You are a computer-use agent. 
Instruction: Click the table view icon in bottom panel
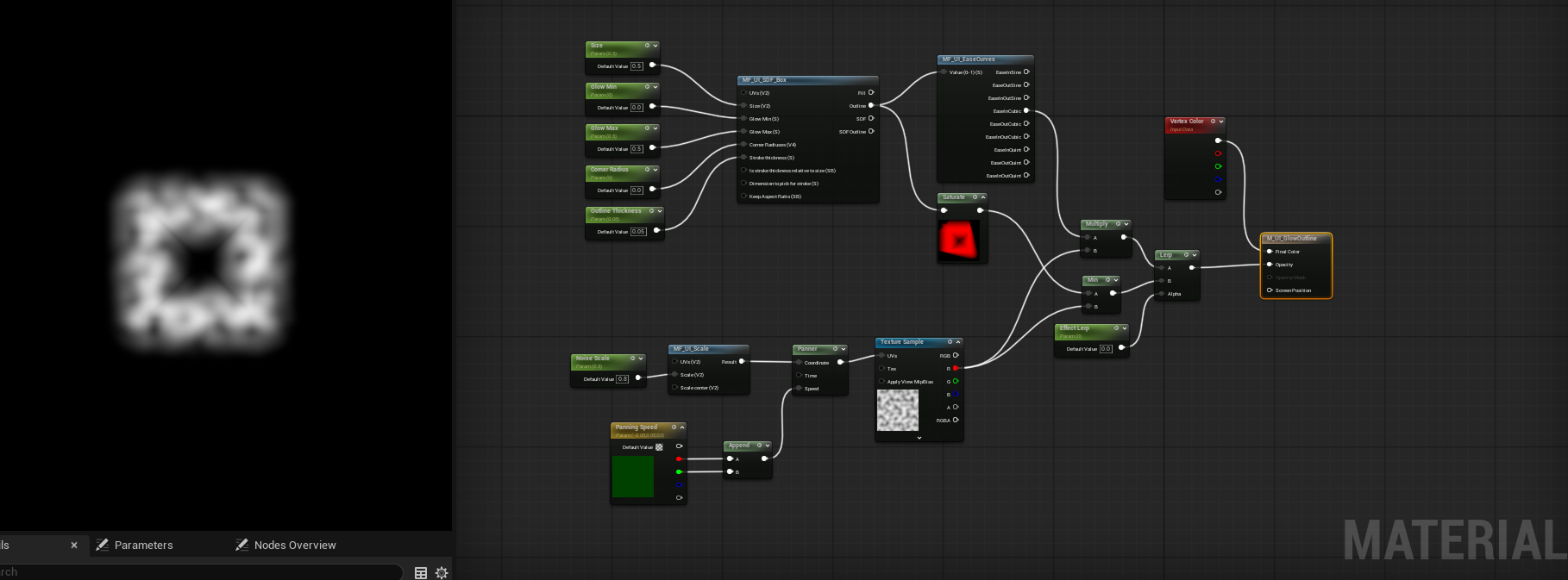421,573
